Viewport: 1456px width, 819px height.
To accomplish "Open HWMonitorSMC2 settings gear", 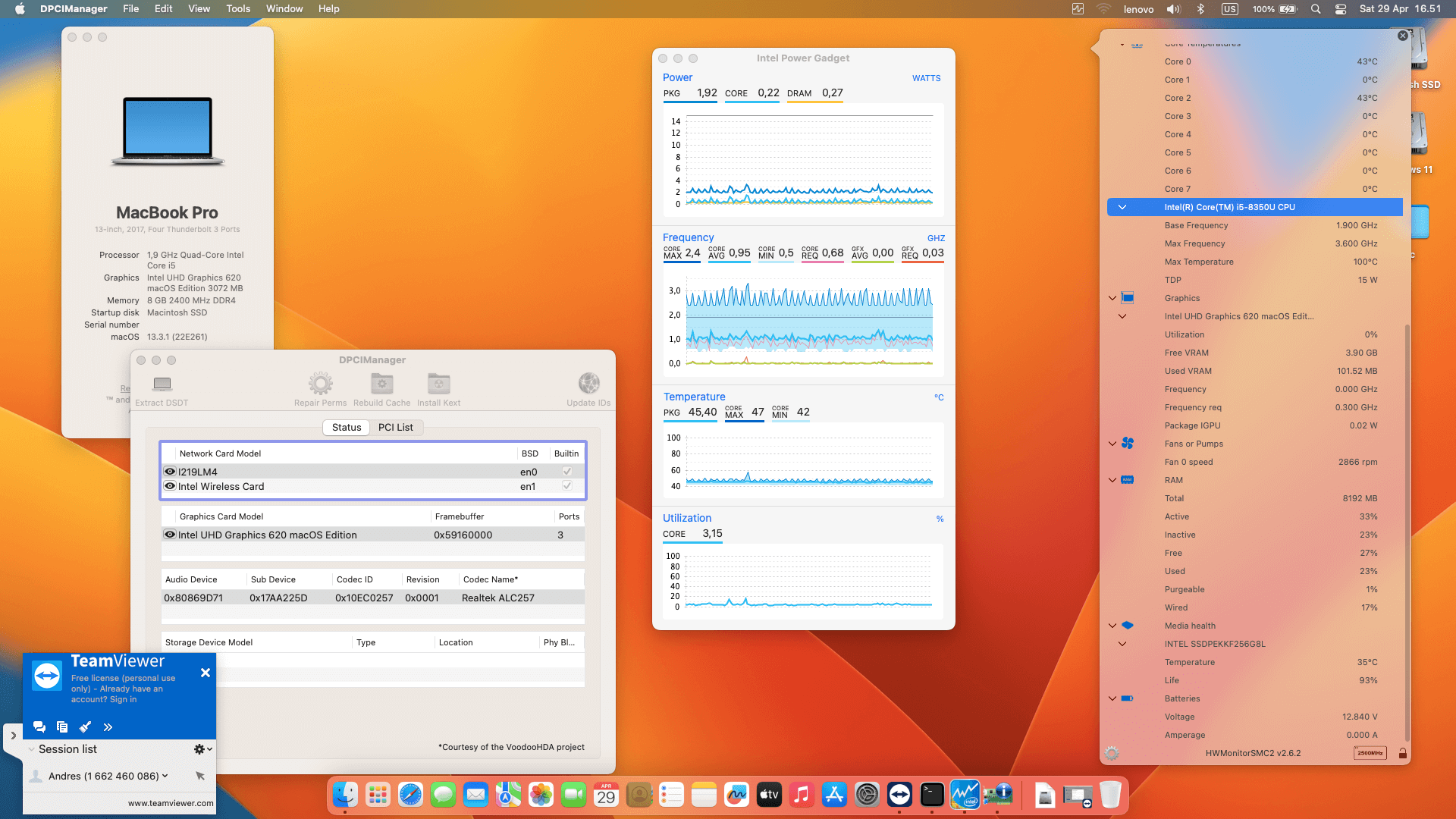I will (1112, 753).
